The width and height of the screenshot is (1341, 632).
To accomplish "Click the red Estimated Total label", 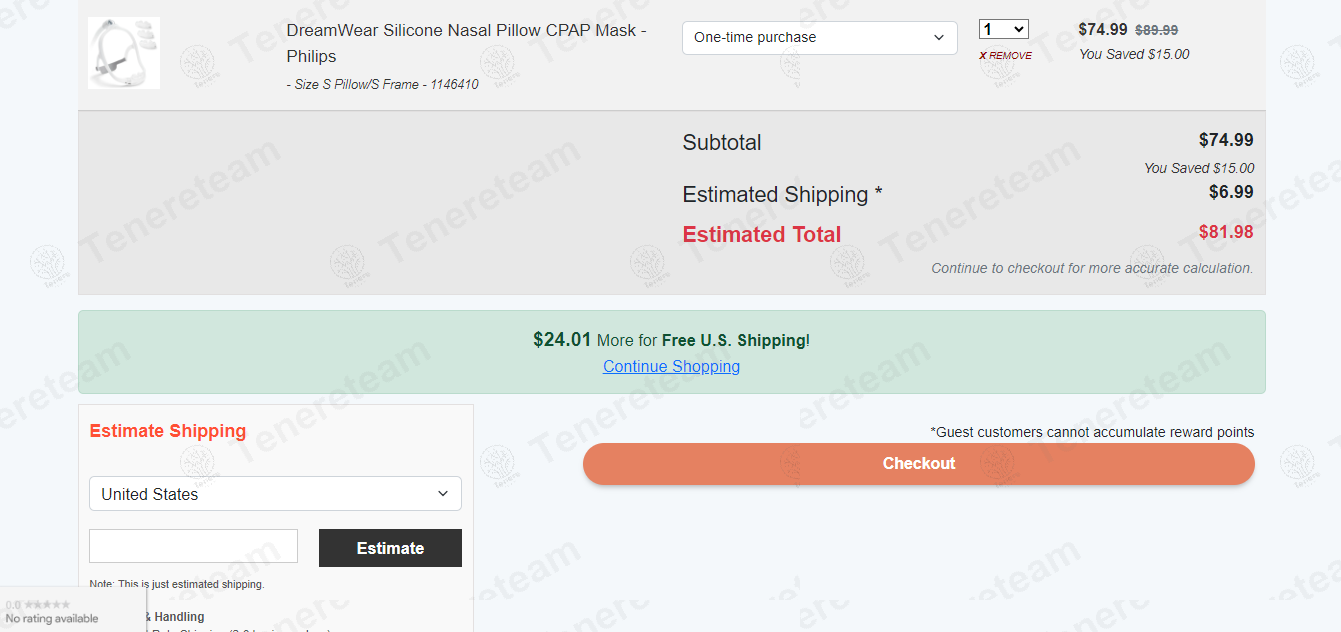I will coord(762,235).
